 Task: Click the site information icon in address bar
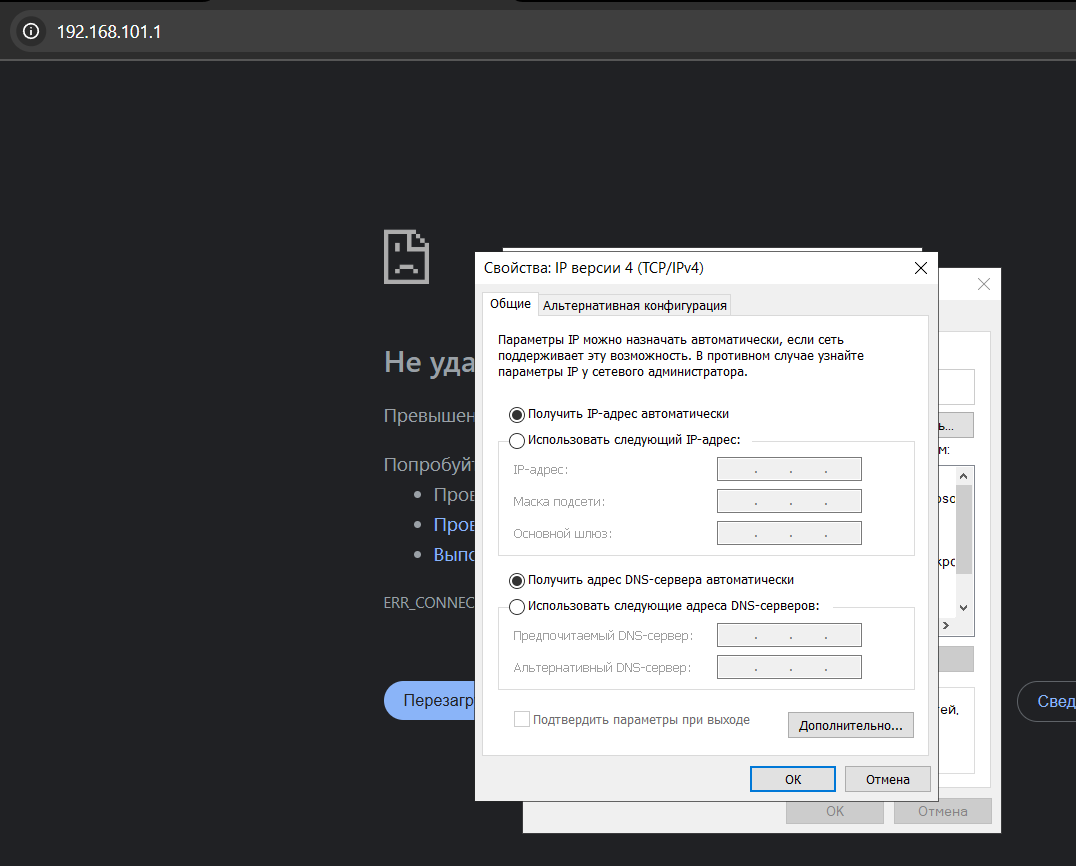tap(31, 32)
